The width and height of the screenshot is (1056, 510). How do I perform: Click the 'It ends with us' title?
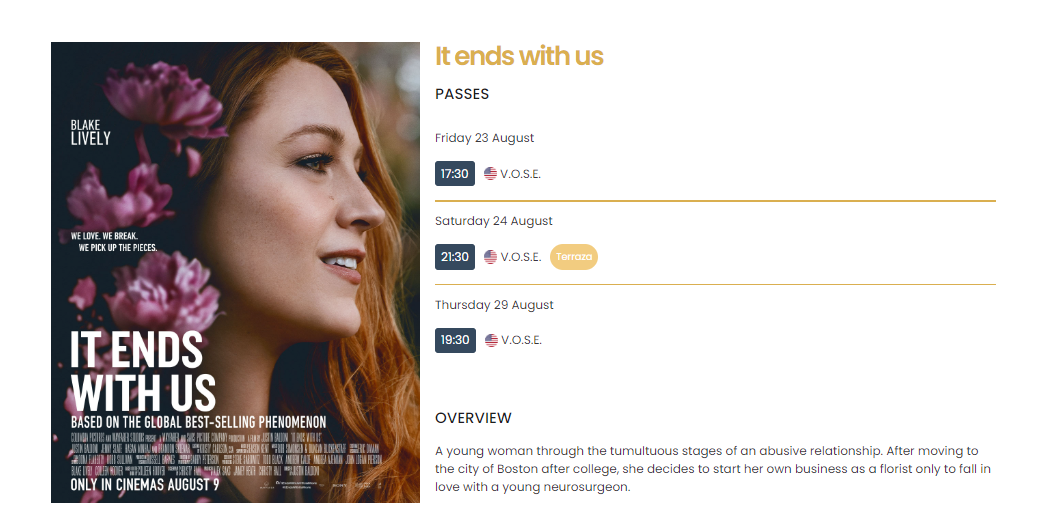pyautogui.click(x=519, y=56)
